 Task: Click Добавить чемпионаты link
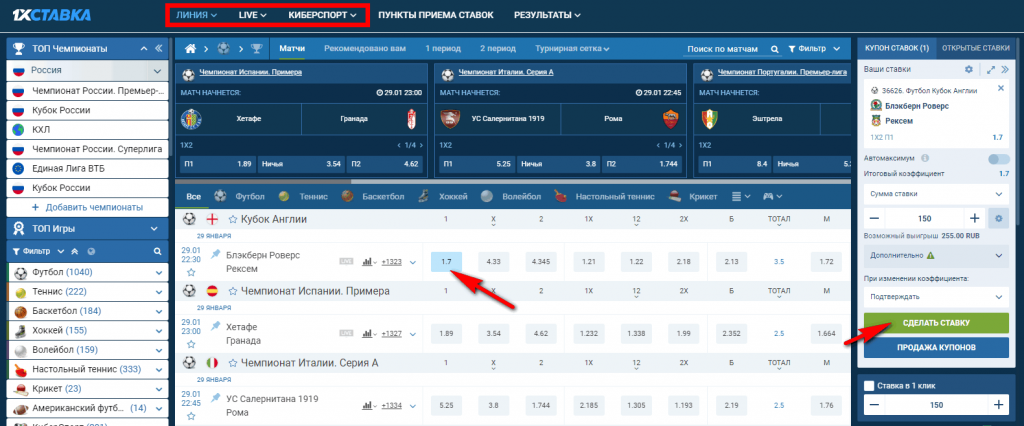click(x=88, y=207)
